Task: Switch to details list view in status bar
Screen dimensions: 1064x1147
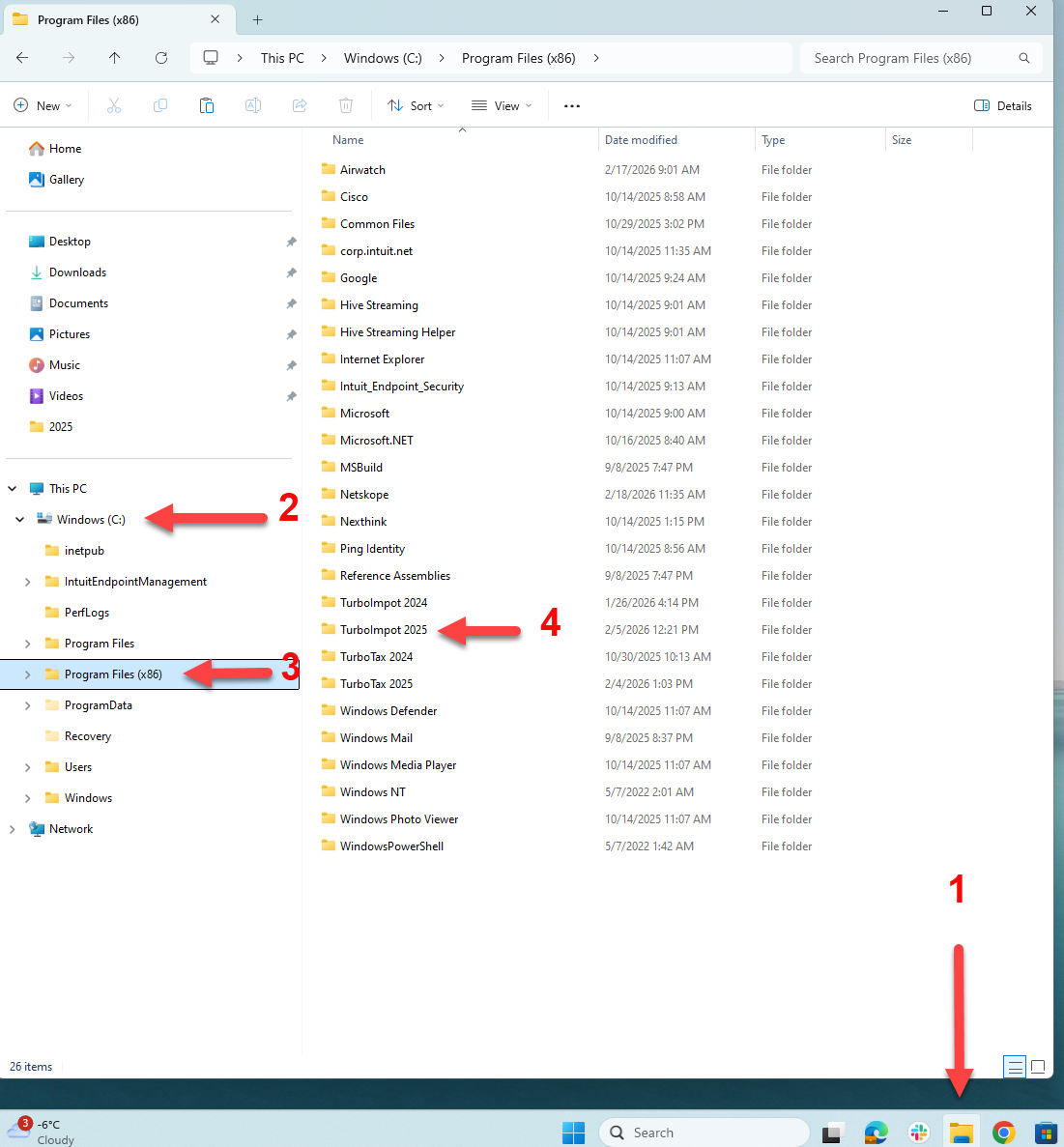Action: coord(1015,1067)
